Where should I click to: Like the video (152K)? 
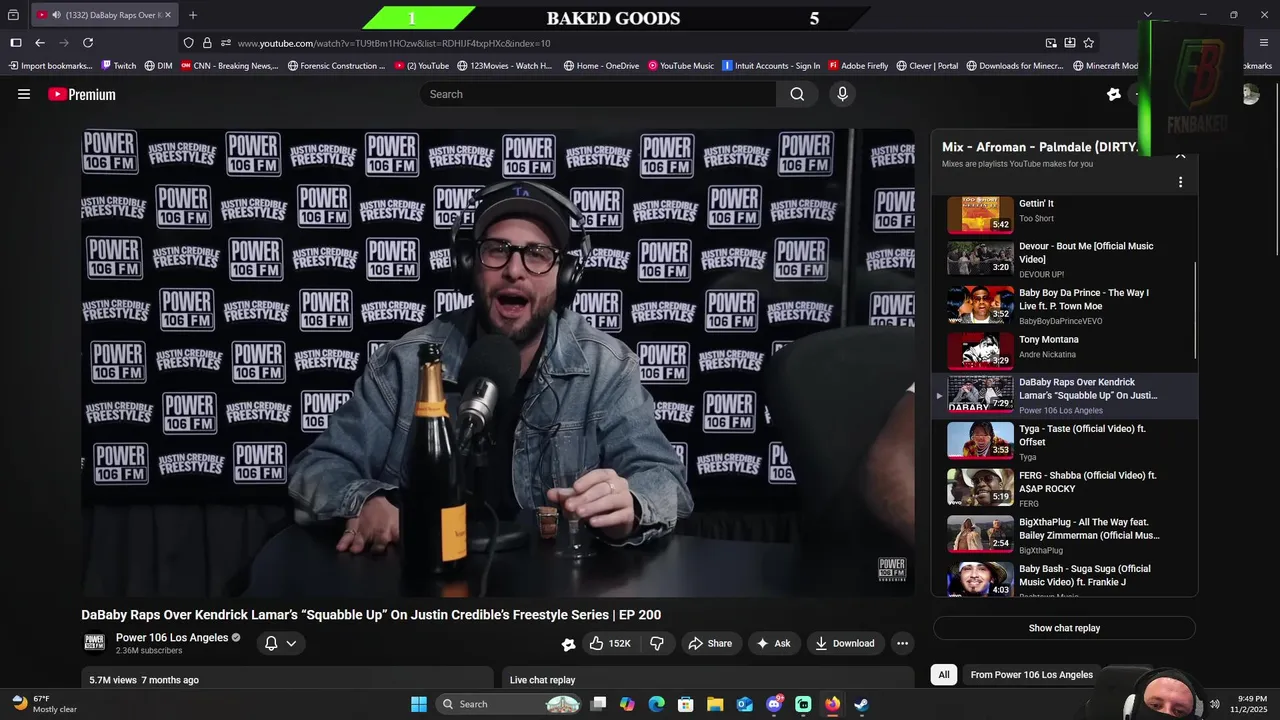(610, 643)
